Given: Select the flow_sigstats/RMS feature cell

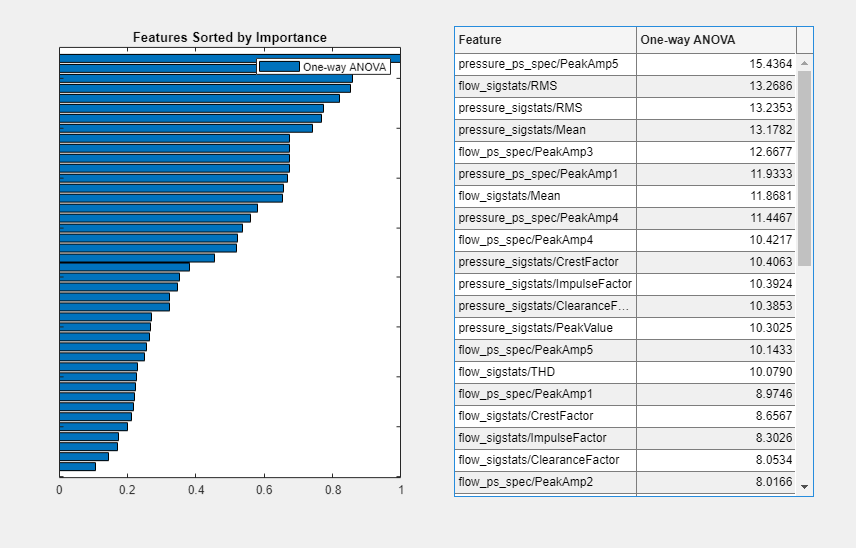Looking at the screenshot, I should [x=545, y=86].
